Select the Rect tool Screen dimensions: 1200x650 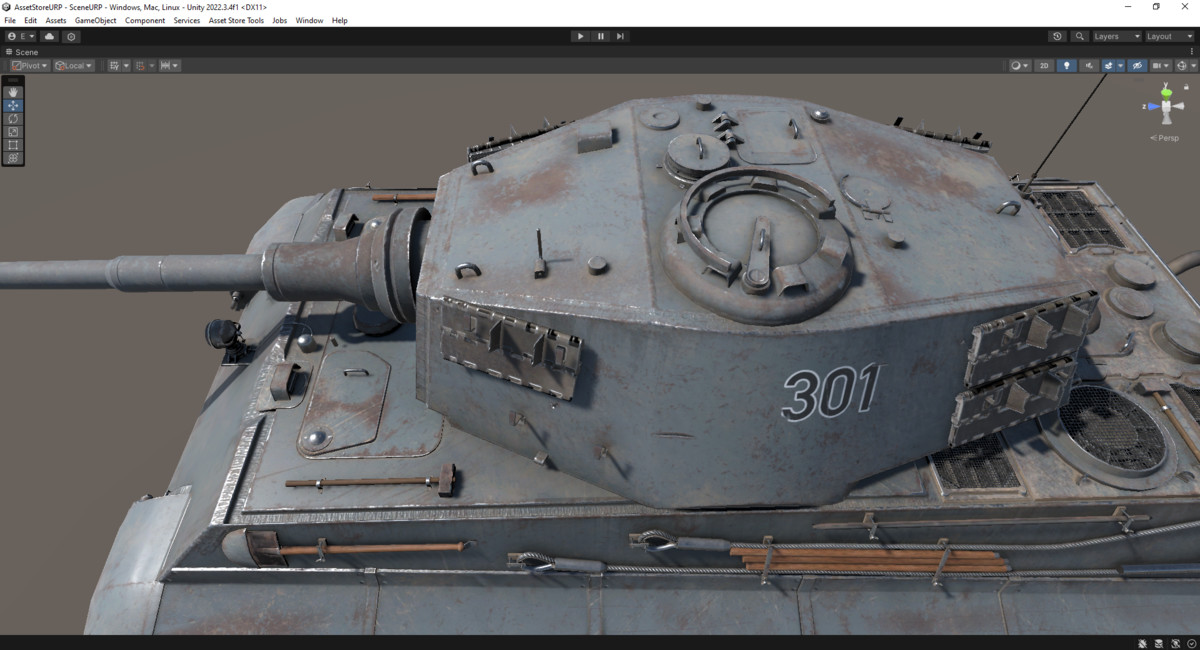(x=12, y=144)
